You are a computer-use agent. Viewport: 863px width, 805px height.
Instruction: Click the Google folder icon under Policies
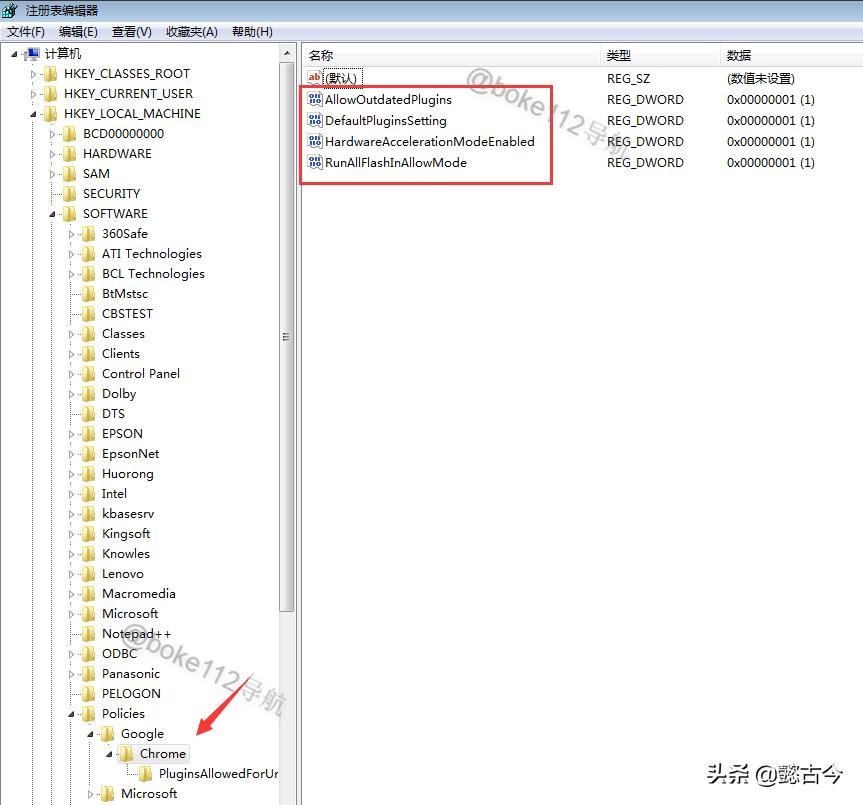click(108, 734)
